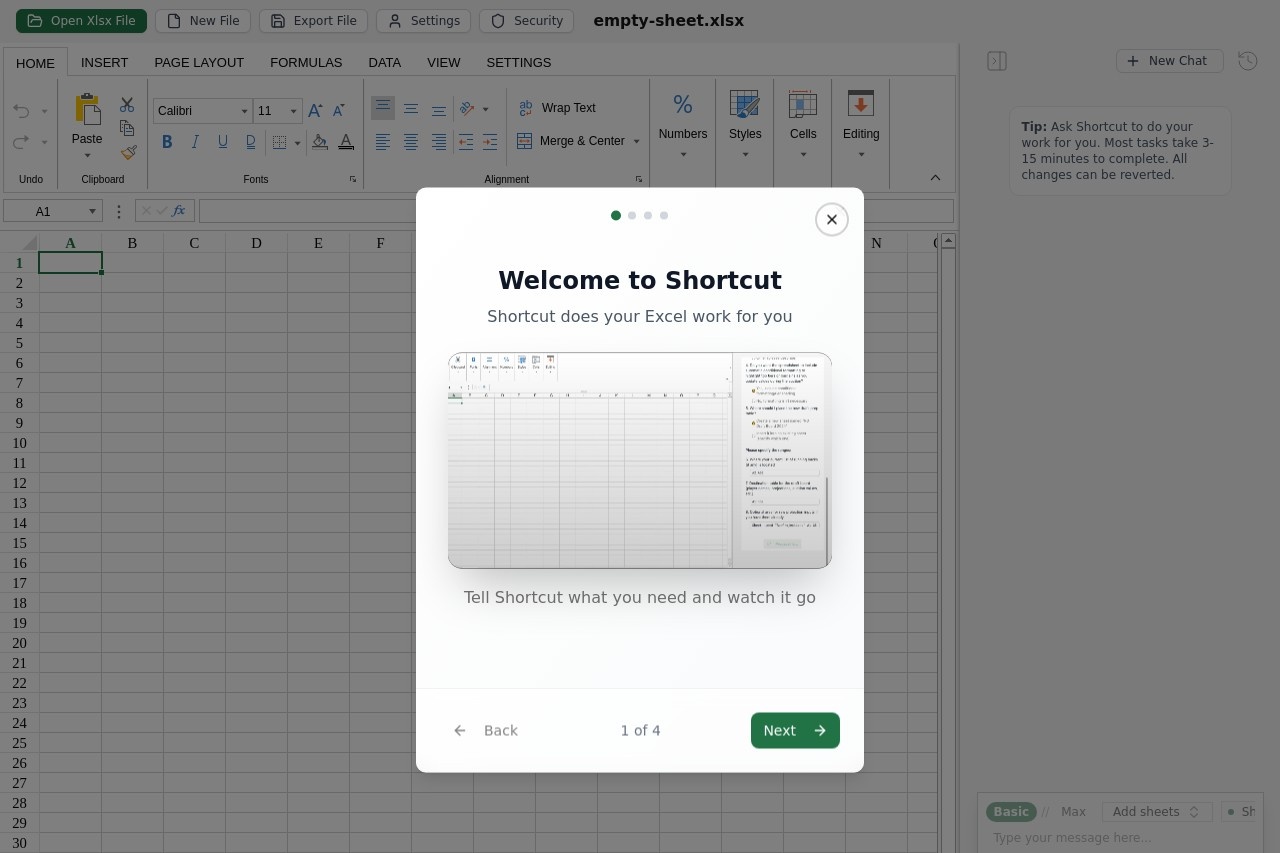Switch to the HOME ribbon tab
This screenshot has height=853, width=1280.
click(35, 62)
